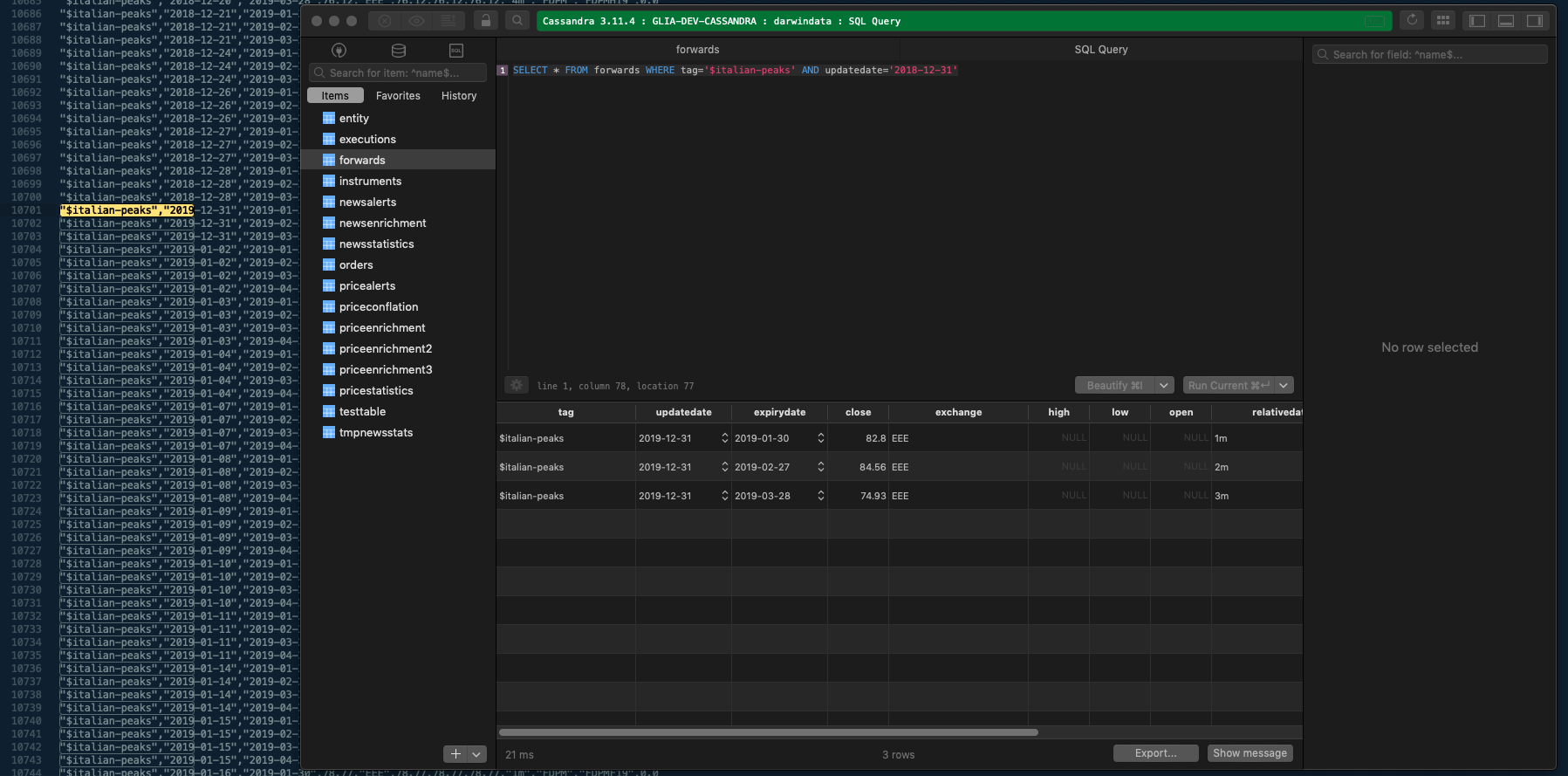This screenshot has width=1568, height=776.
Task: Select the newsenrichment table in sidebar
Action: (x=398, y=223)
